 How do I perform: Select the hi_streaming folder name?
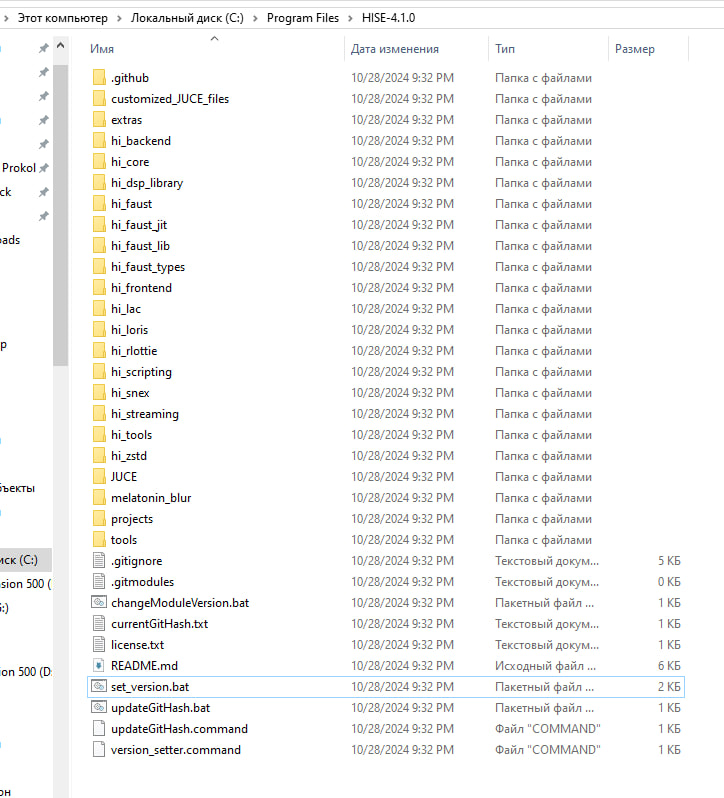(145, 414)
